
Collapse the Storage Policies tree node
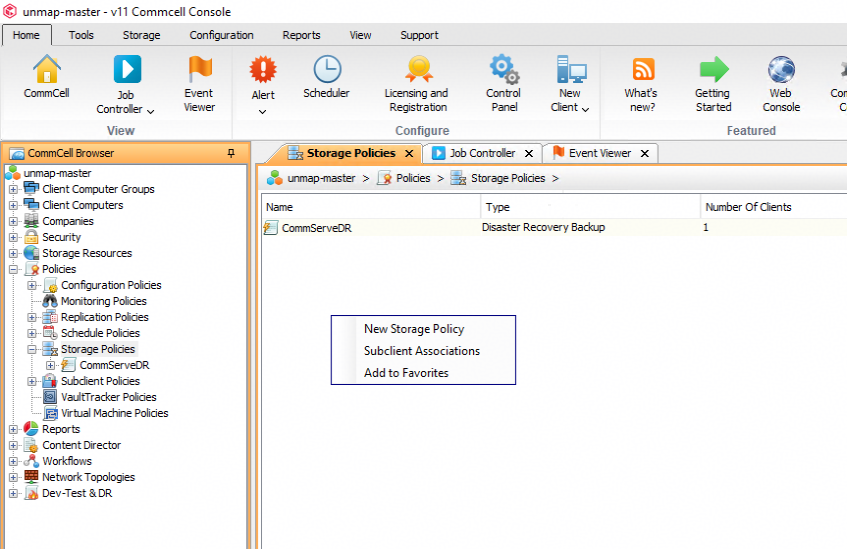32,349
